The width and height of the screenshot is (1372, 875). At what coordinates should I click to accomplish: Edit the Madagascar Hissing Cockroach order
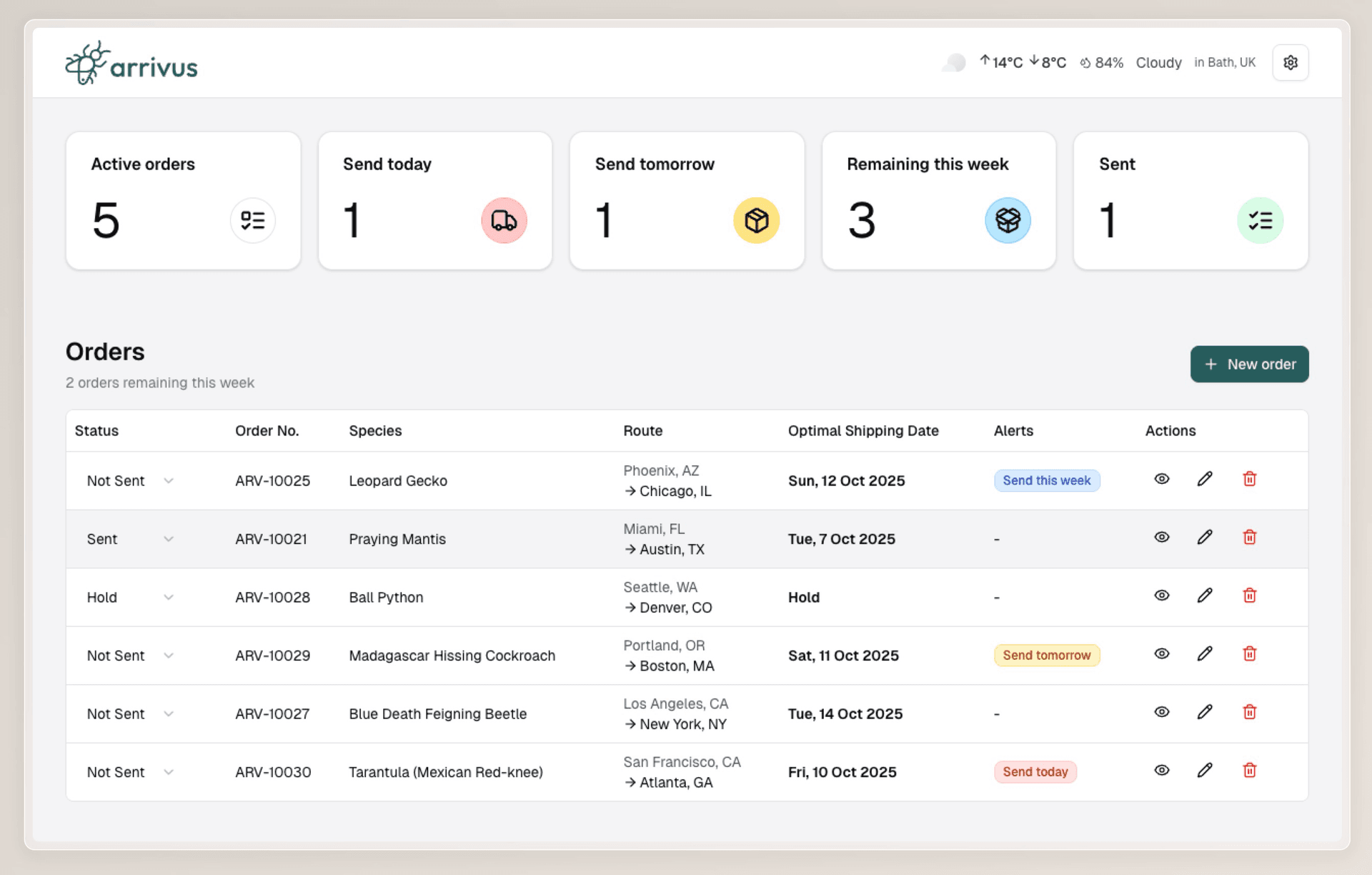coord(1205,653)
